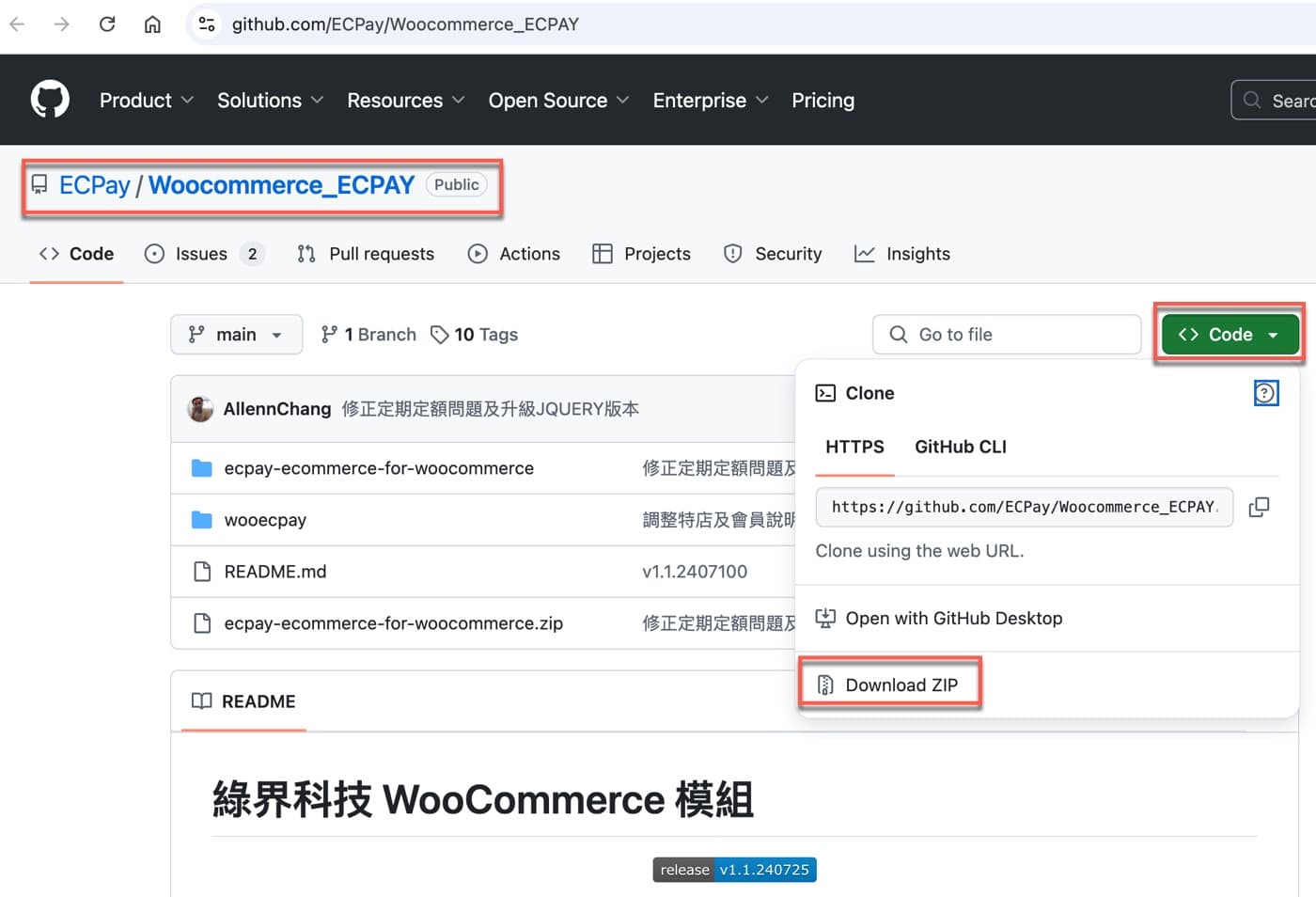Select the HTTPS clone tab
Image resolution: width=1316 pixels, height=897 pixels.
point(854,447)
